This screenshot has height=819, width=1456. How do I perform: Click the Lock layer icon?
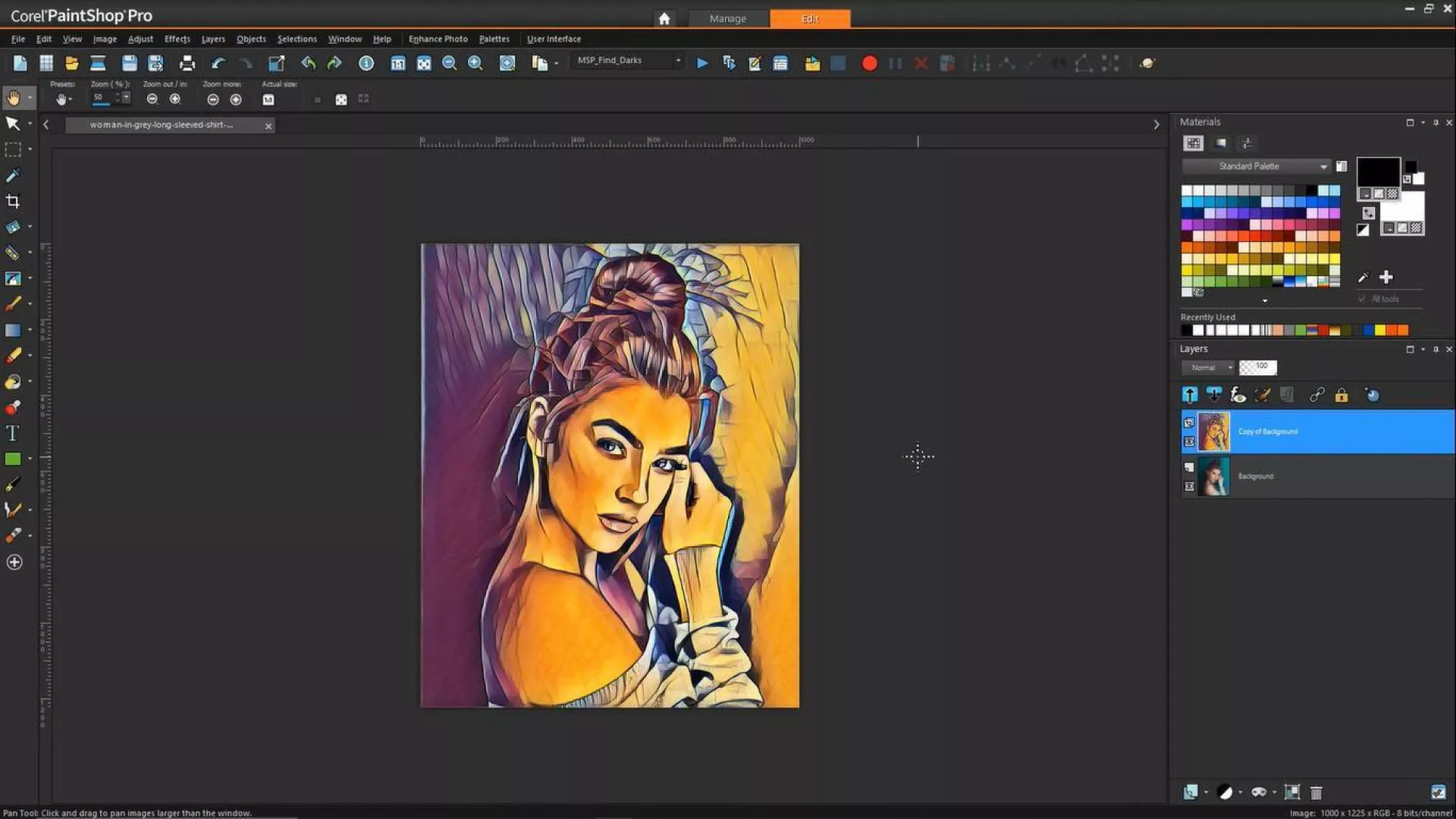click(x=1341, y=395)
